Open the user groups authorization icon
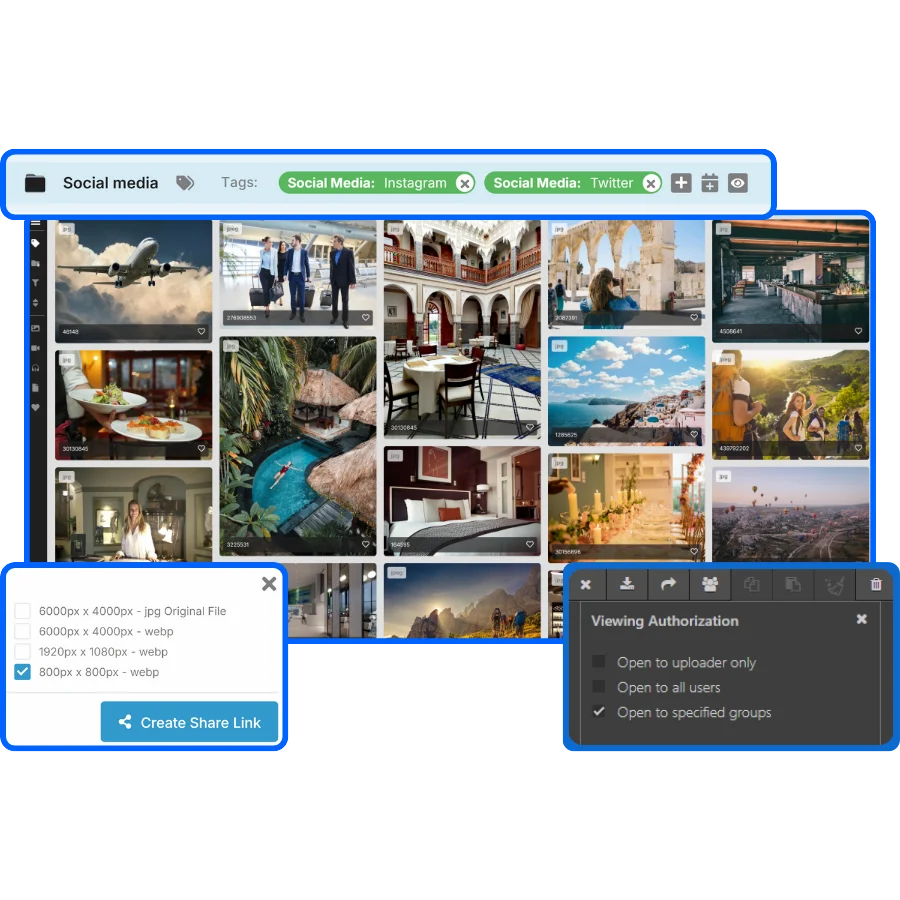900x900 pixels. (x=710, y=585)
